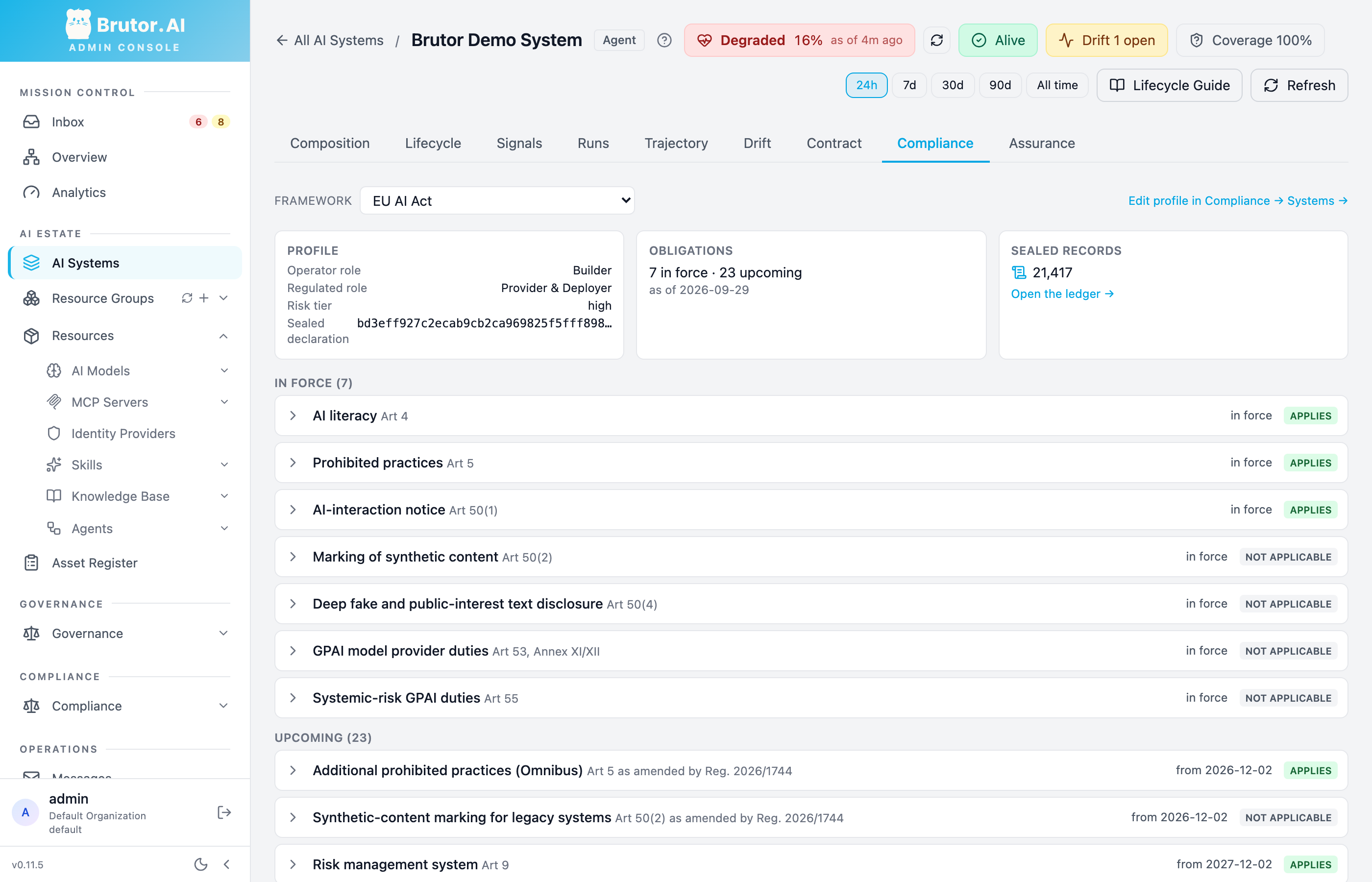Open Analytics from the sidebar
1372x882 pixels.
tap(125, 193)
